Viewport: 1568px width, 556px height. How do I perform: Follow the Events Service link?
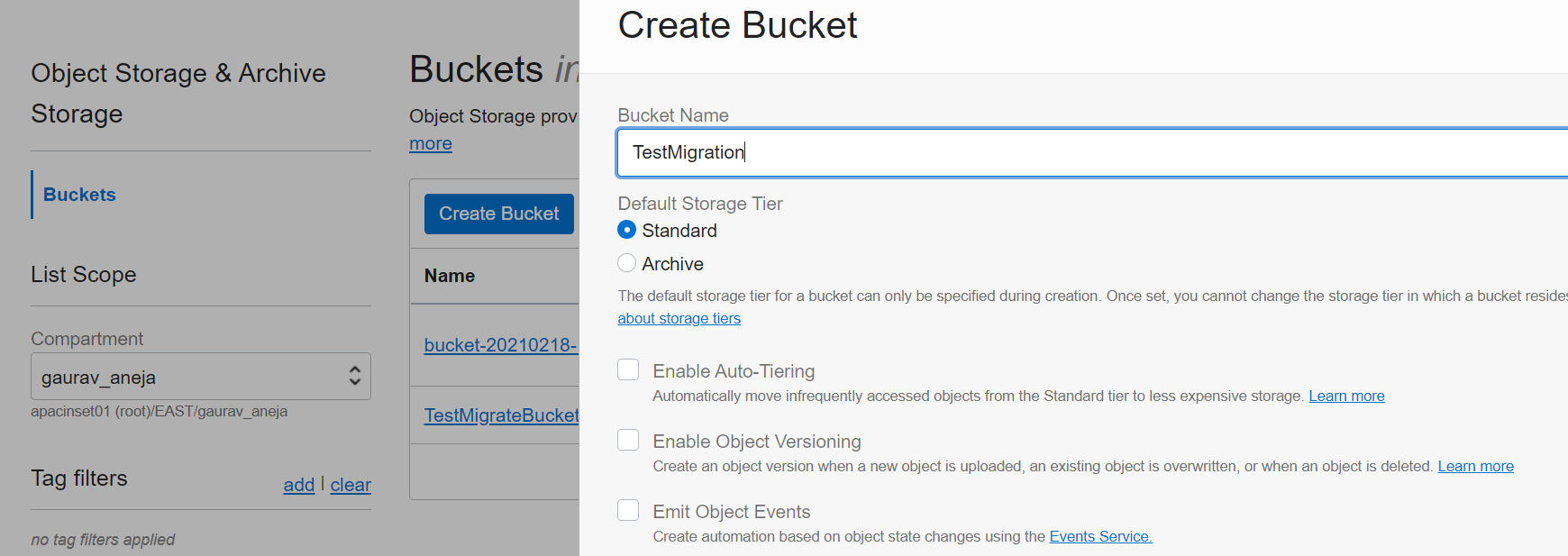pos(1100,536)
